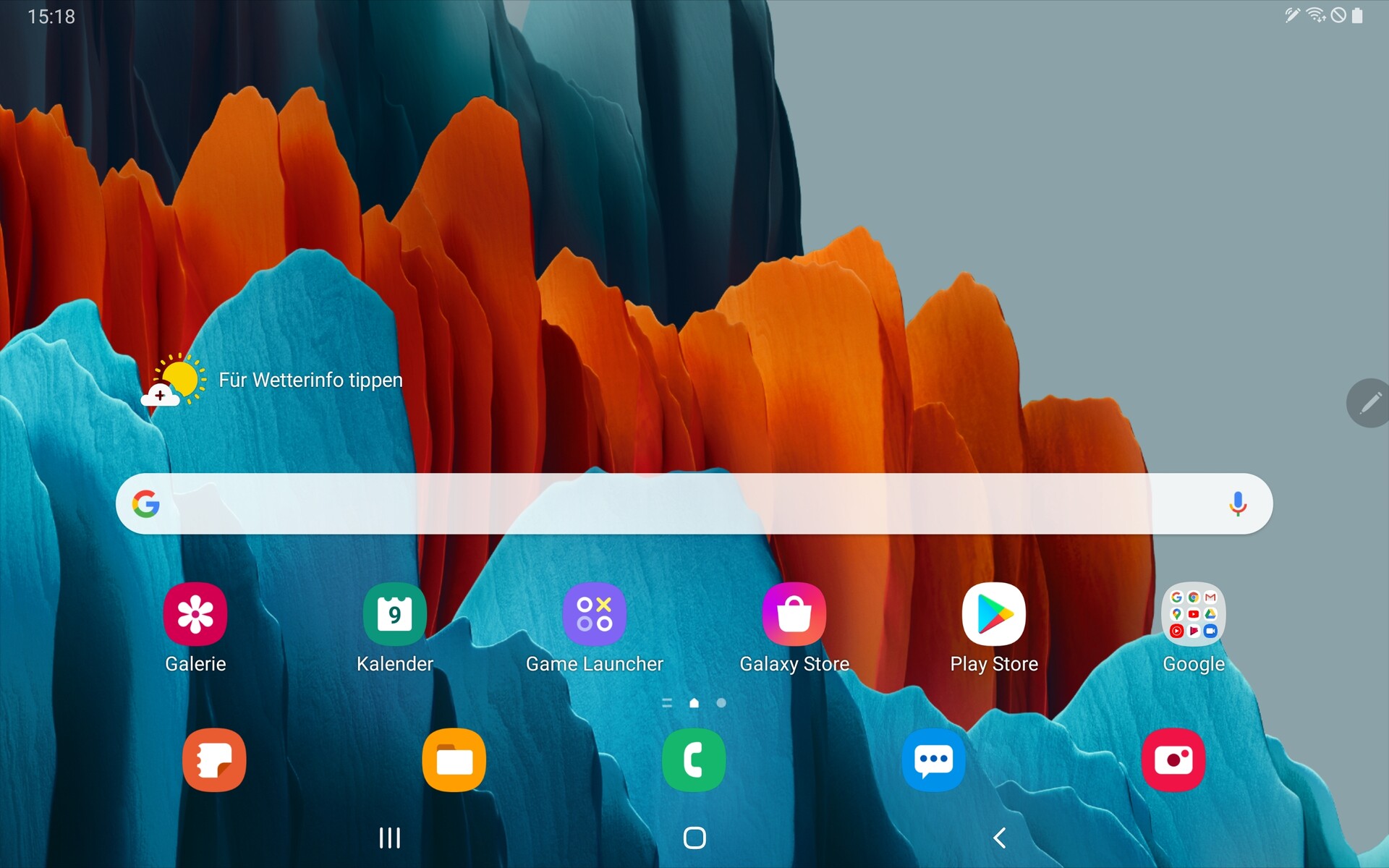The height and width of the screenshot is (868, 1389).
Task: Open the S Pen air command handle
Action: tap(1369, 403)
